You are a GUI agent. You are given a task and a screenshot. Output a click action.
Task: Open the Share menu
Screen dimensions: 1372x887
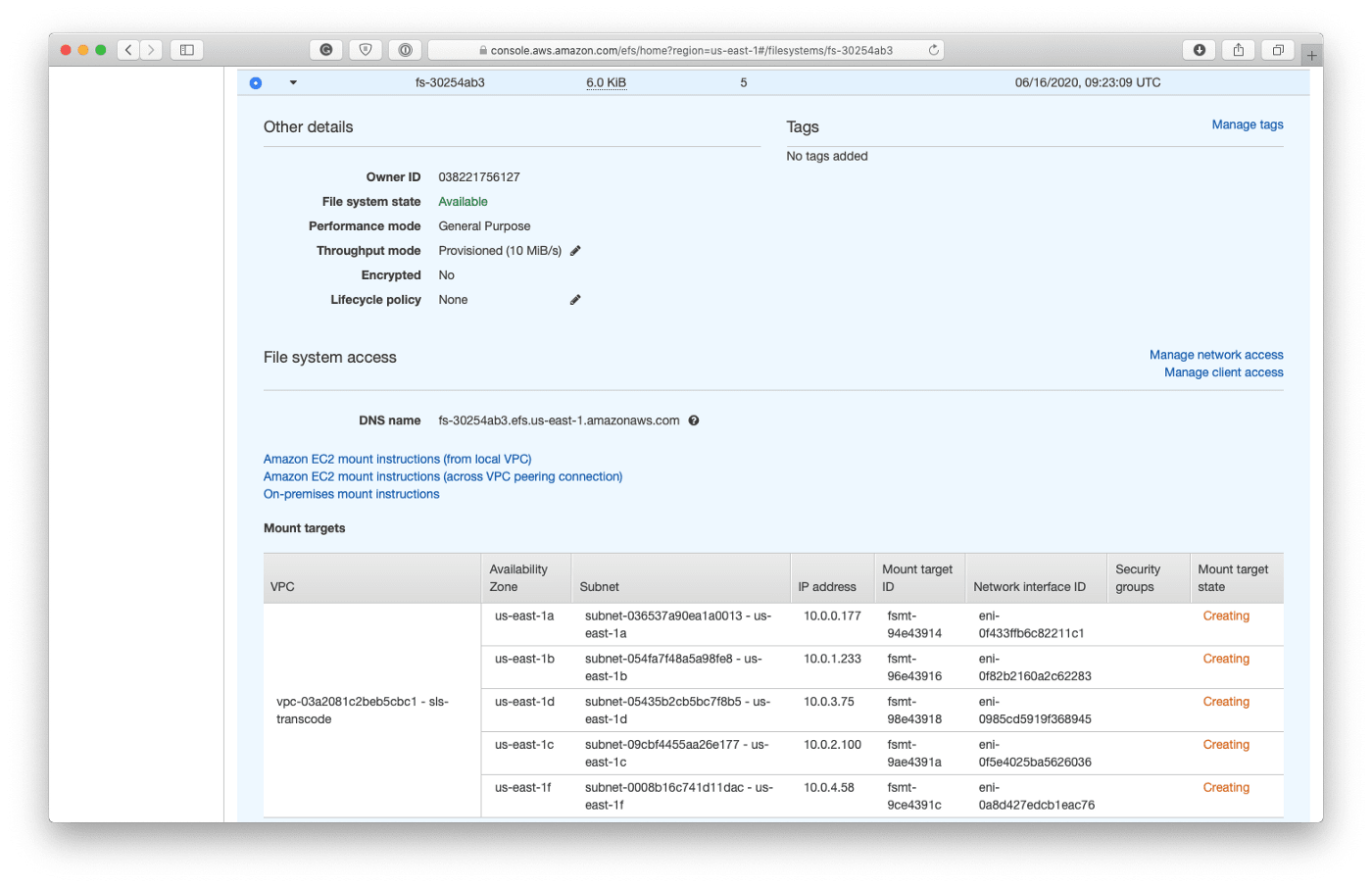1239,50
